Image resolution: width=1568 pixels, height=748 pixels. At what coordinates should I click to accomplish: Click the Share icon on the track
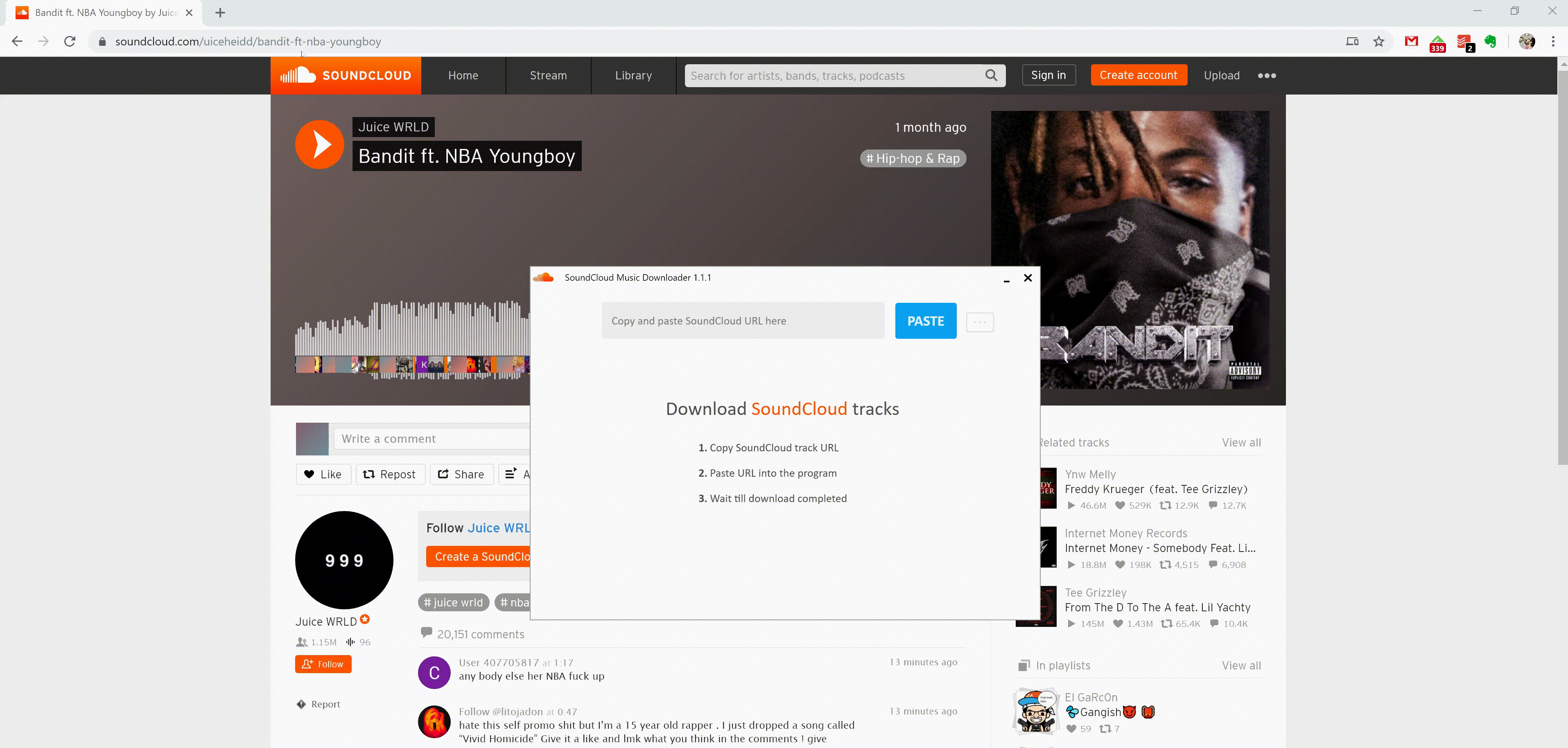pos(459,474)
